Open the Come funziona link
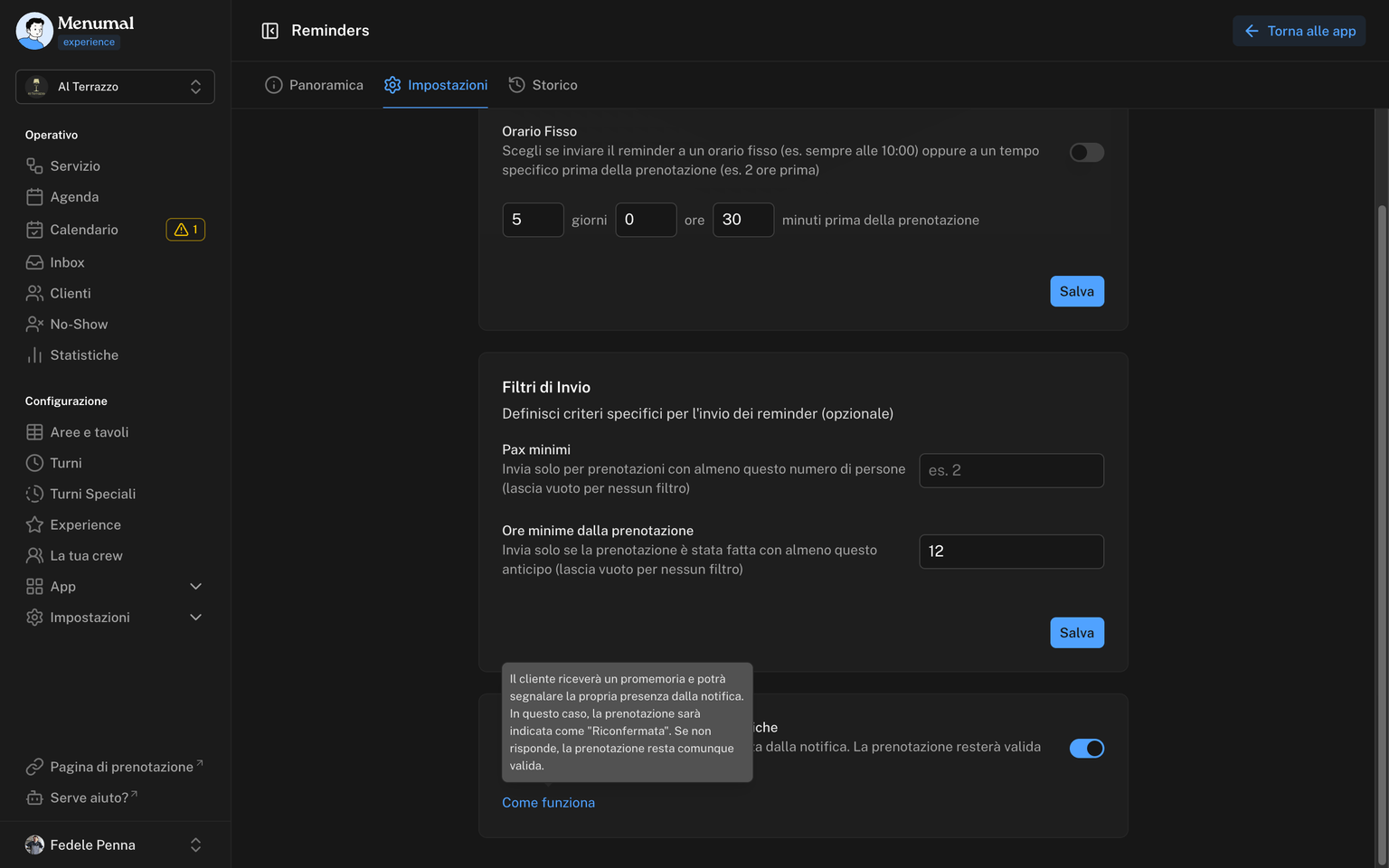This screenshot has width=1389, height=868. 548,803
